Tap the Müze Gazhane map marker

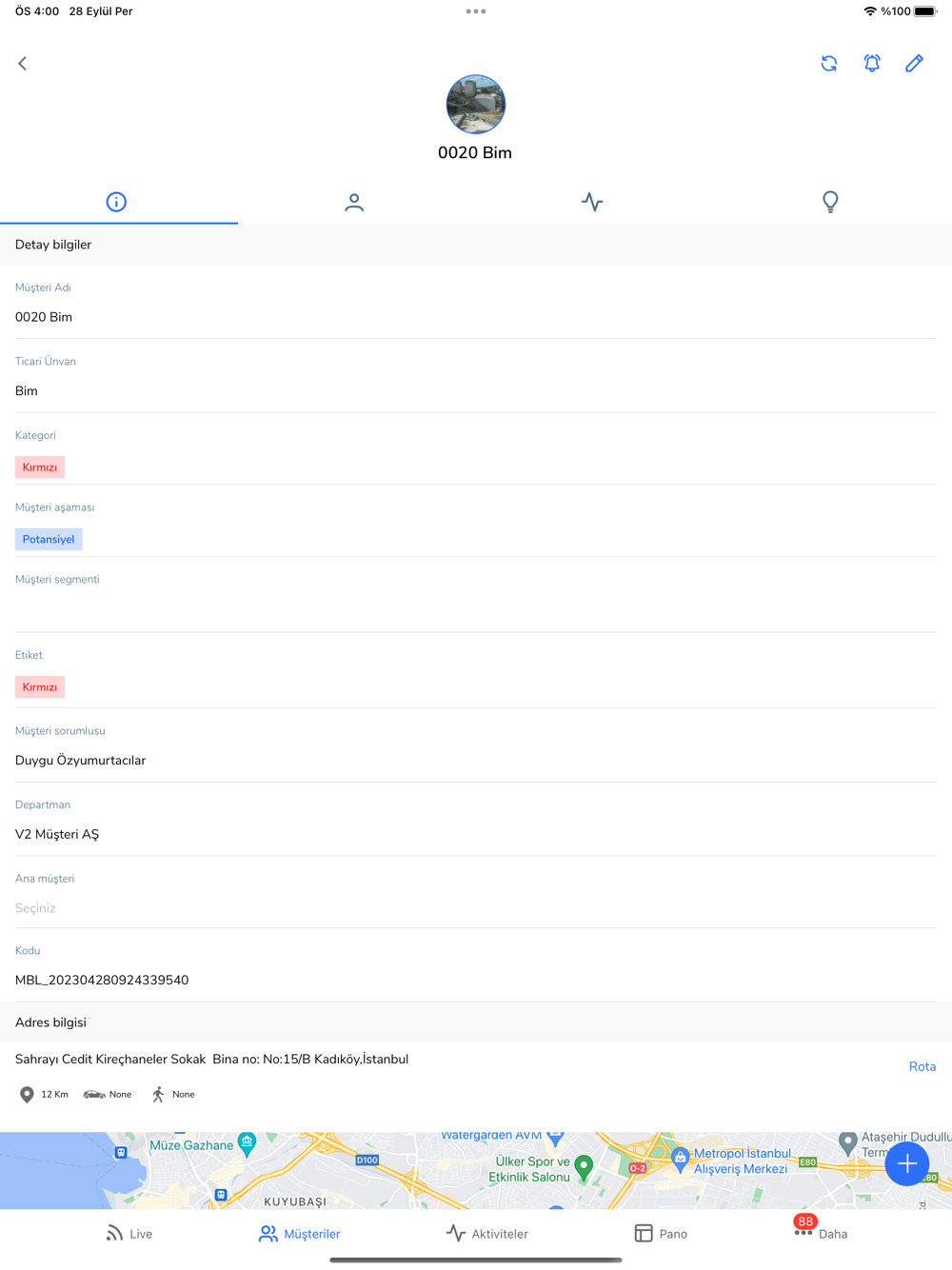[x=247, y=1143]
